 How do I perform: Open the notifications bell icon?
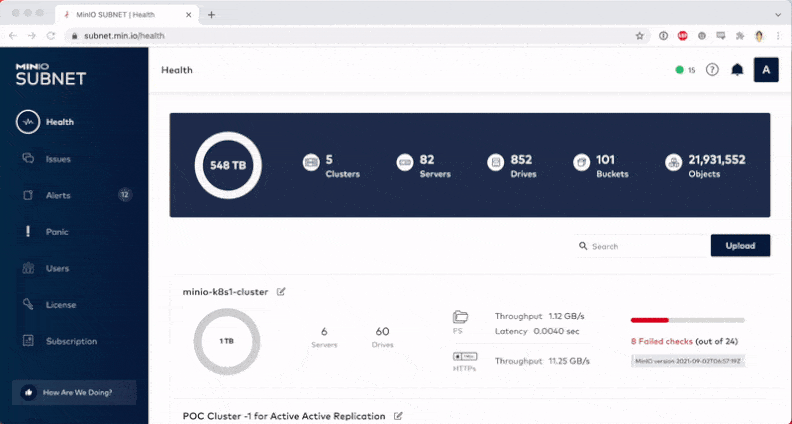(x=737, y=70)
